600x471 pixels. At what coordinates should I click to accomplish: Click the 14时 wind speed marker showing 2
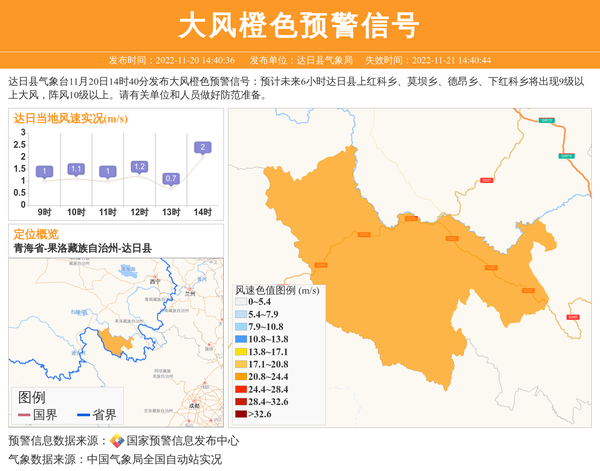(x=203, y=148)
